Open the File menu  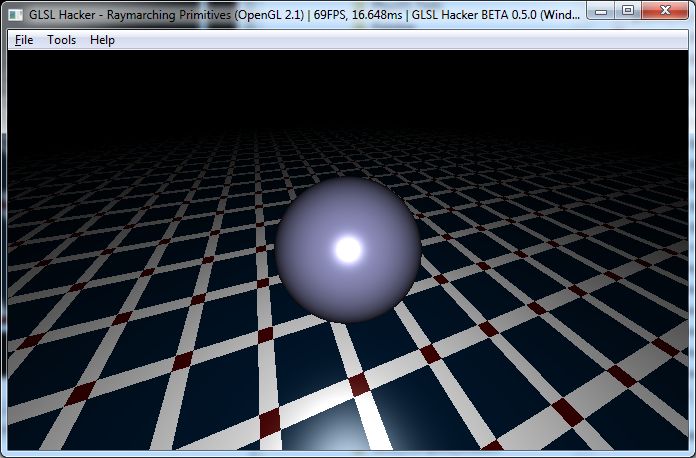[24, 40]
